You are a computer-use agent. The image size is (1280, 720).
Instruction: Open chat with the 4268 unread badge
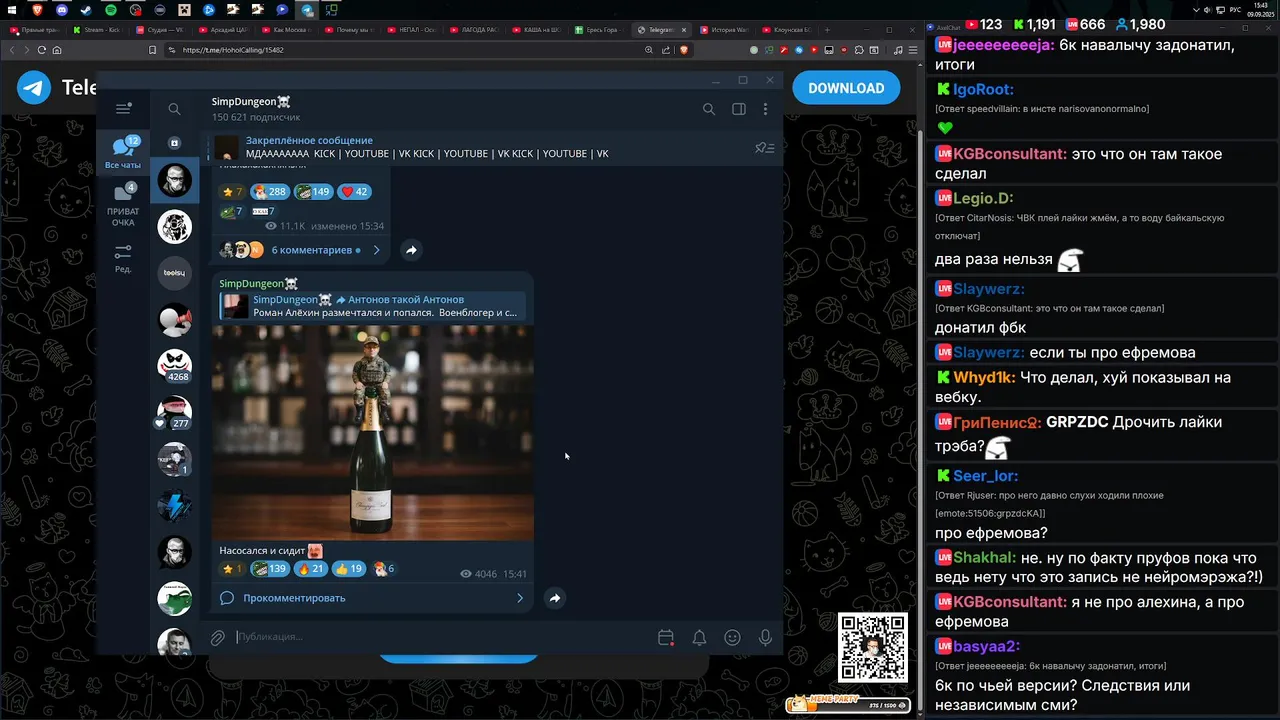click(x=174, y=365)
